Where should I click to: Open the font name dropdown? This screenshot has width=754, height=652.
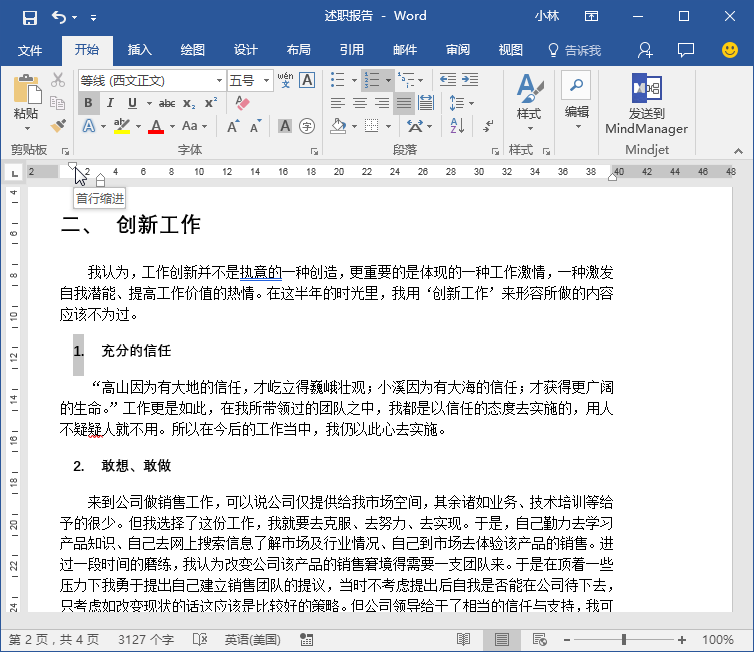click(x=219, y=80)
